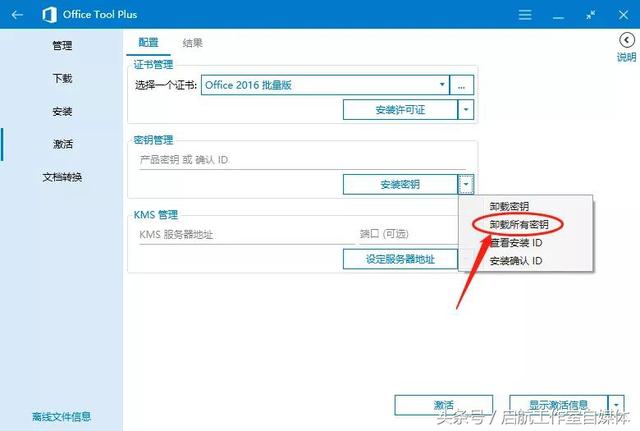Choose 安装确认 ID from the popup menu
The image size is (640, 431).
tap(526, 261)
